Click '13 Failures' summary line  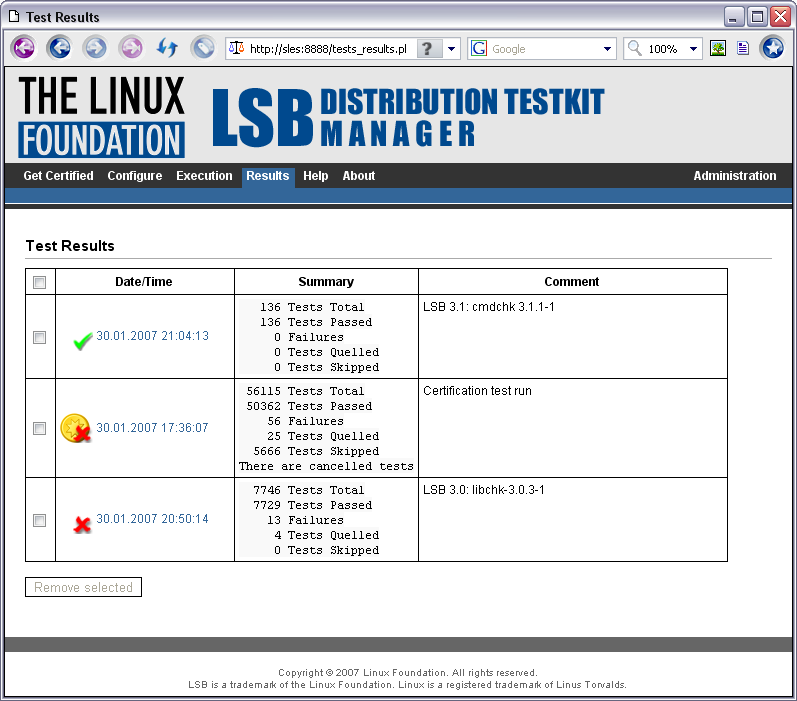[305, 521]
